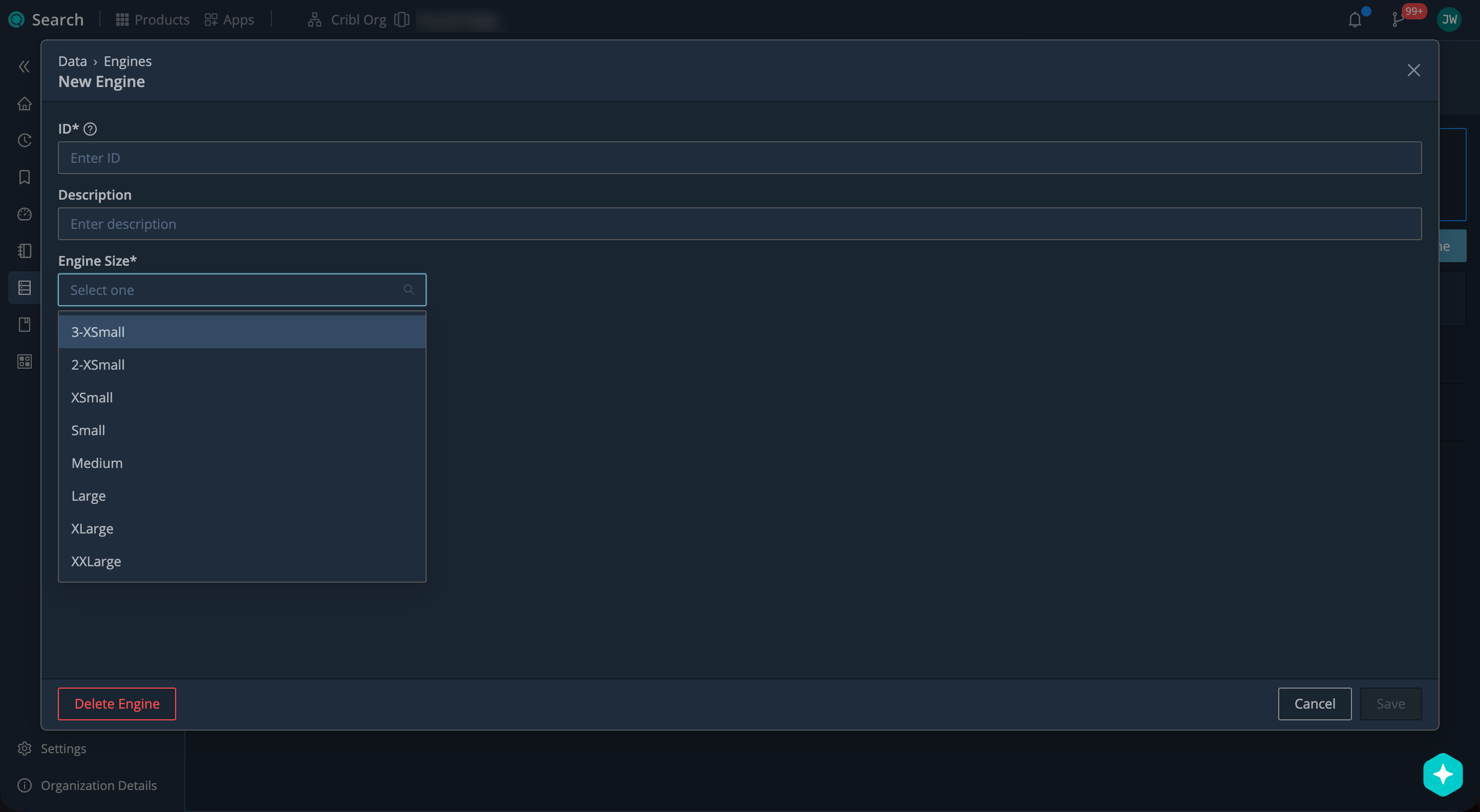Open the Organization Details info icon
1480x812 pixels.
pos(24,785)
